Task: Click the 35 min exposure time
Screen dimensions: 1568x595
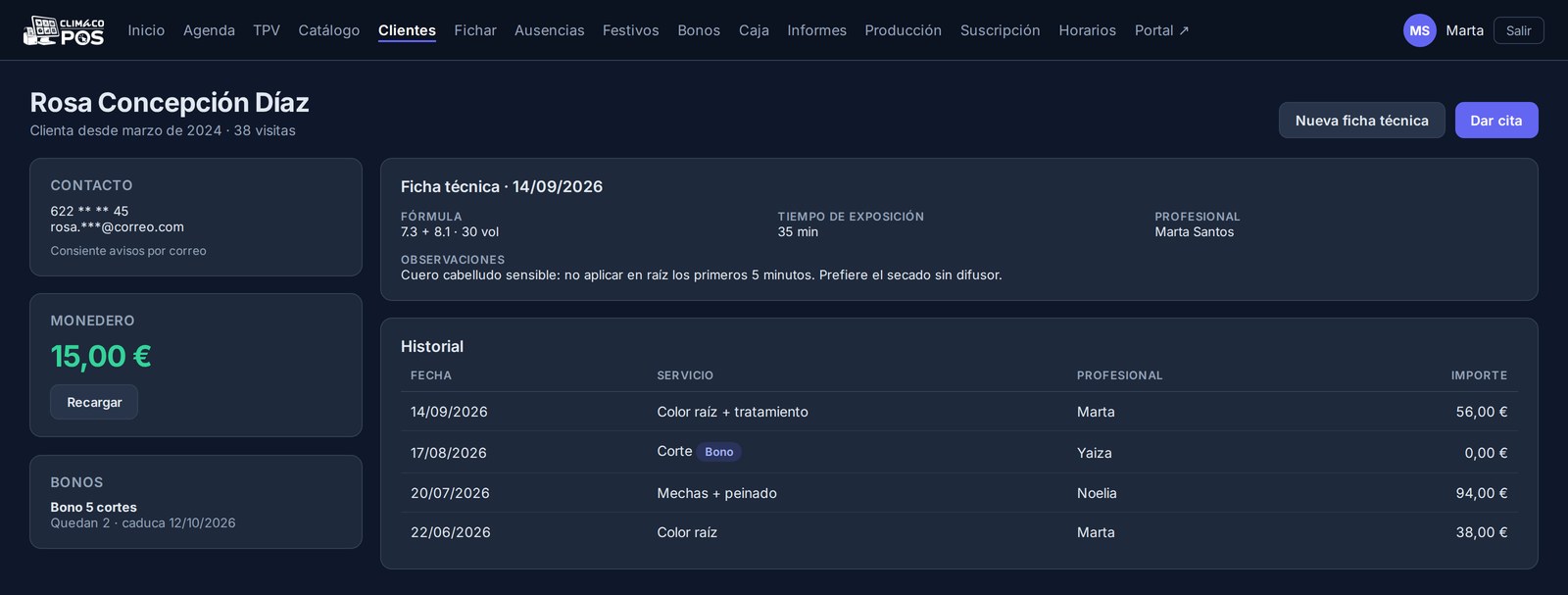Action: (x=798, y=231)
